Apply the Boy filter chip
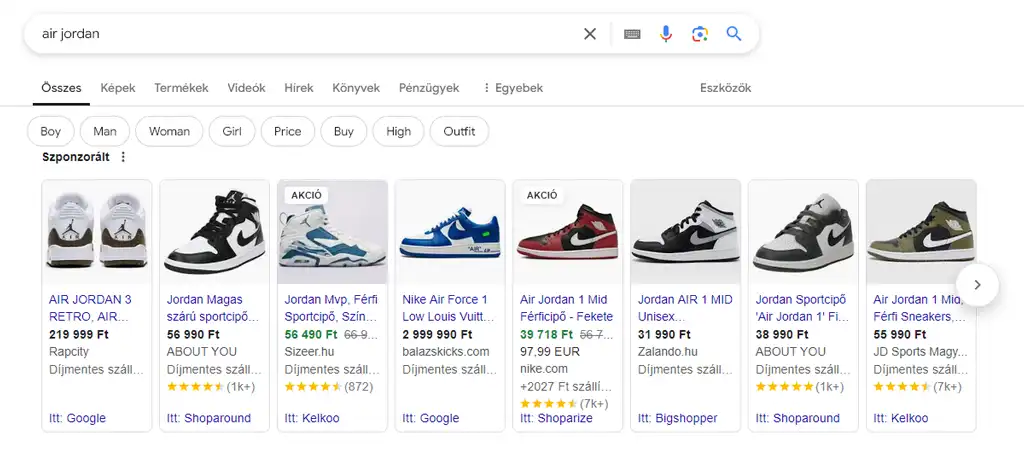This screenshot has width=1024, height=450. [50, 131]
